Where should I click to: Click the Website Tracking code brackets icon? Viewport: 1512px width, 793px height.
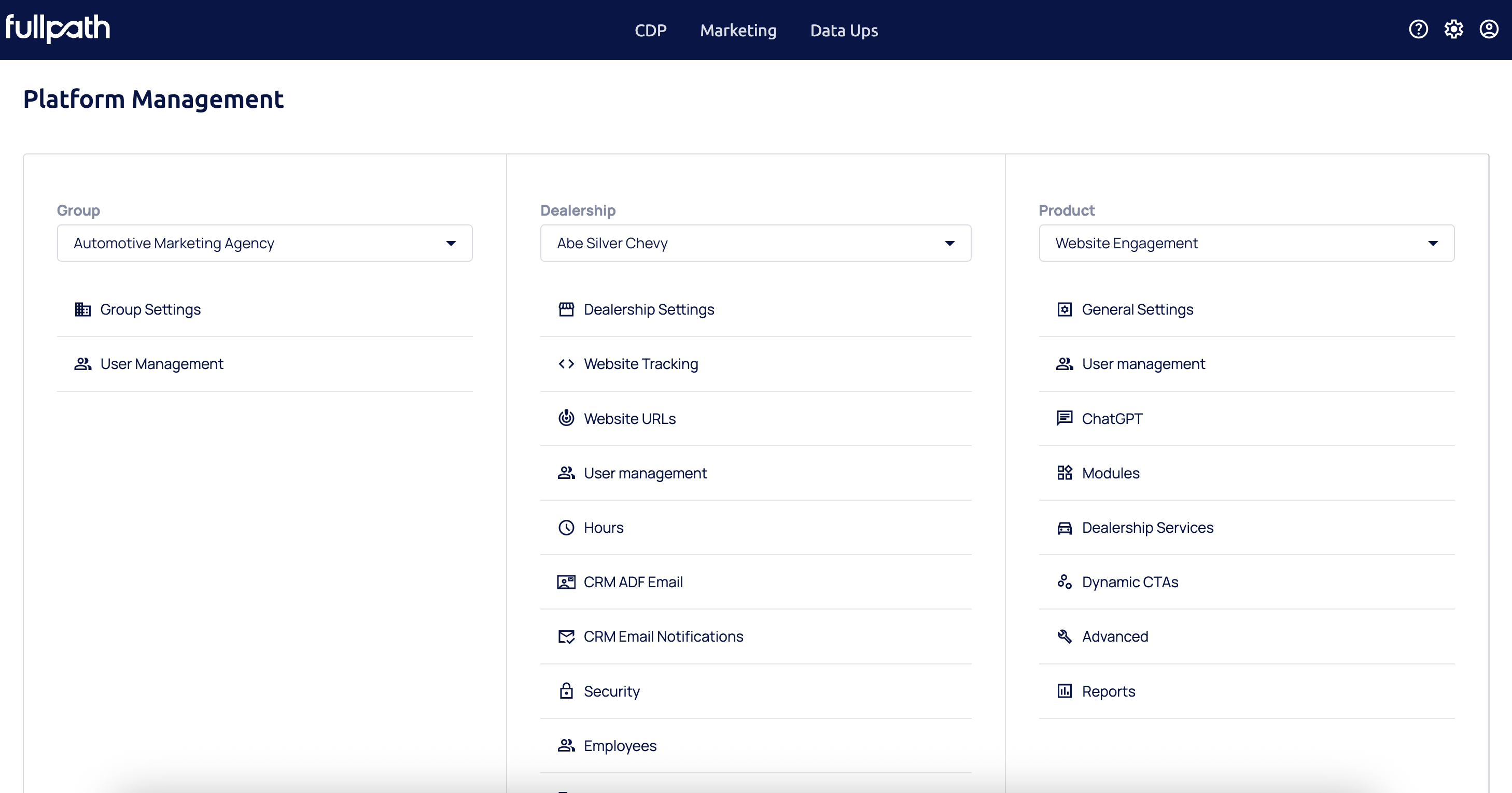(x=566, y=364)
